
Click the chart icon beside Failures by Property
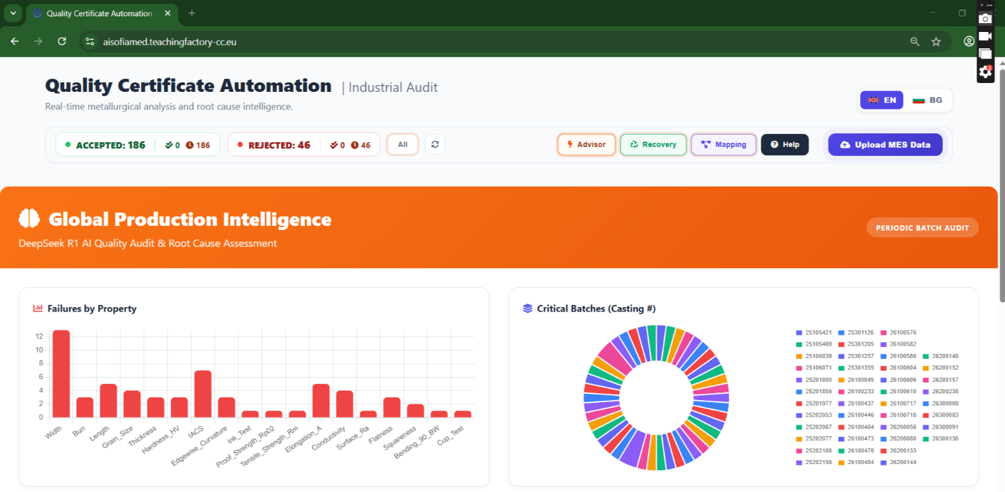38,309
